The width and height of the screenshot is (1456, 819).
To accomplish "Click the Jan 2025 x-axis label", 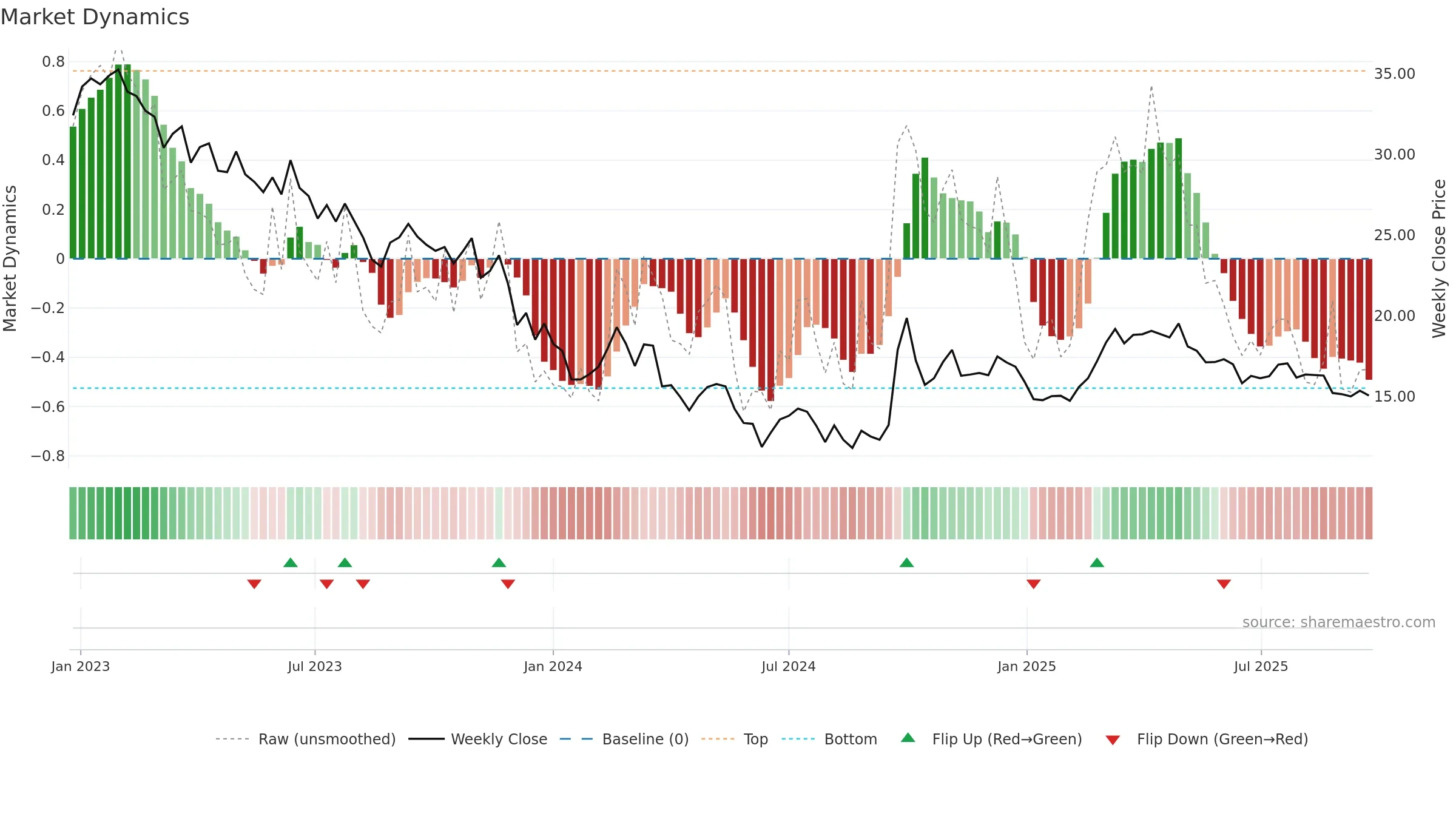I will tap(1027, 667).
